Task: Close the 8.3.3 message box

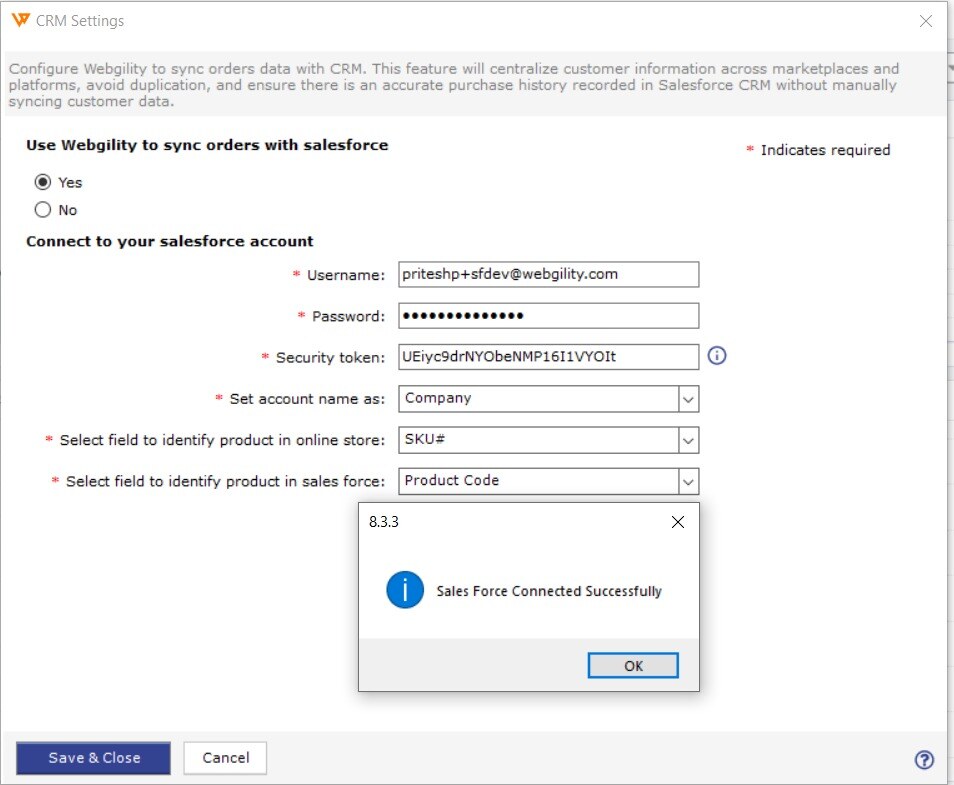Action: tap(678, 522)
